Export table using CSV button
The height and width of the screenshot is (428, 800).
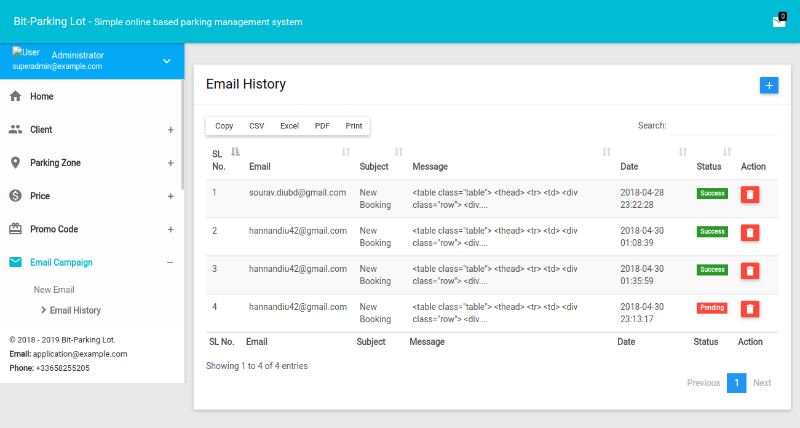257,126
